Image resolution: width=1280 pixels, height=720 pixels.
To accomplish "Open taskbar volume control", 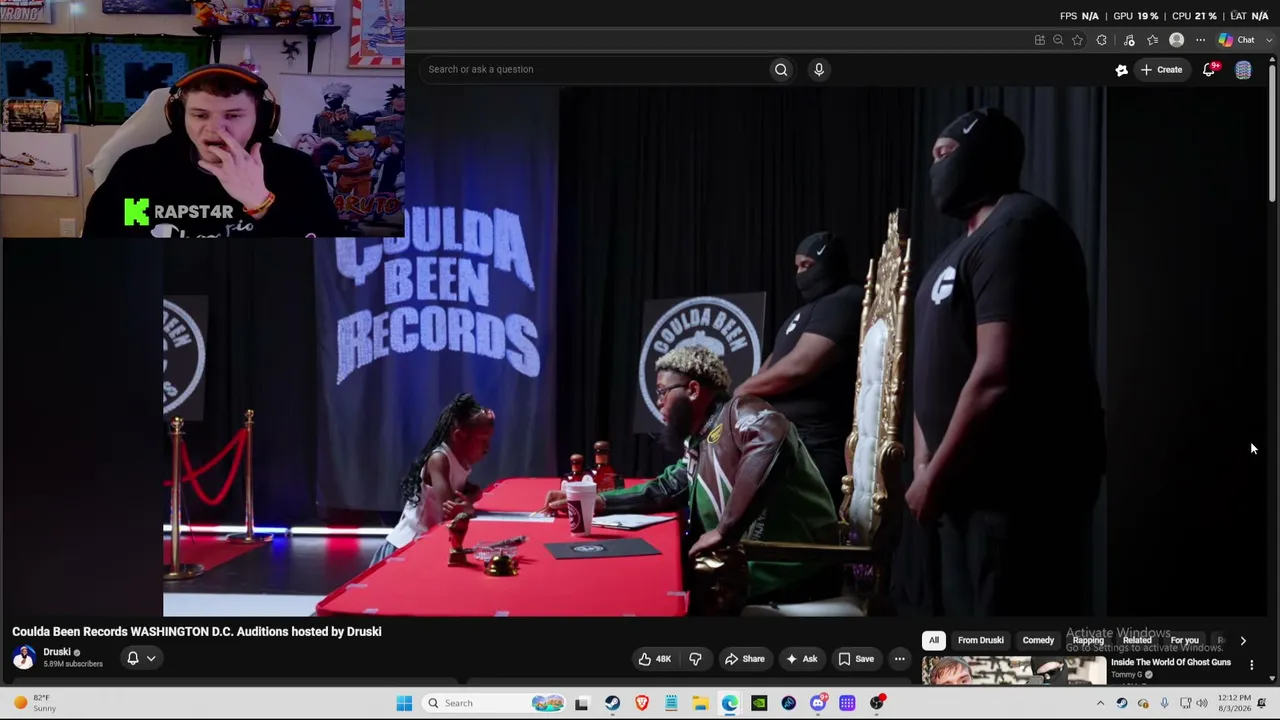I will (x=1202, y=703).
